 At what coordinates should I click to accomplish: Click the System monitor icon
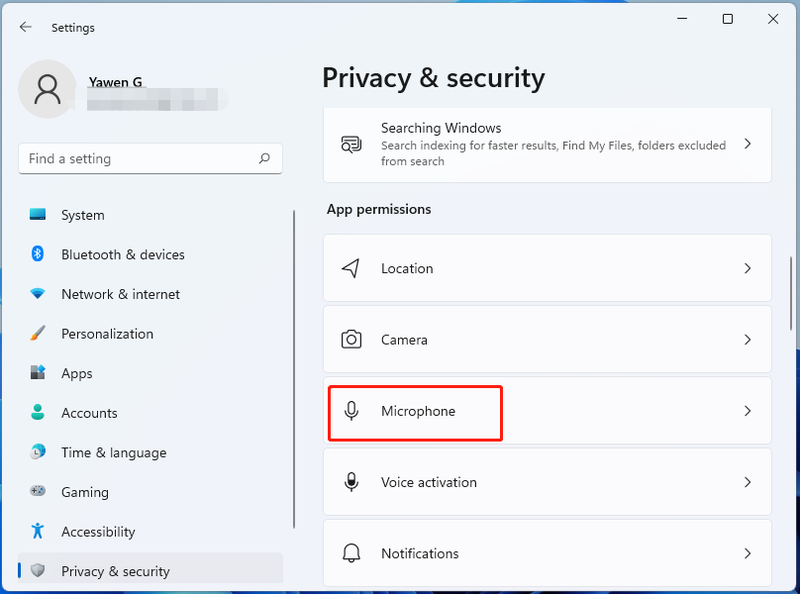[x=37, y=214]
